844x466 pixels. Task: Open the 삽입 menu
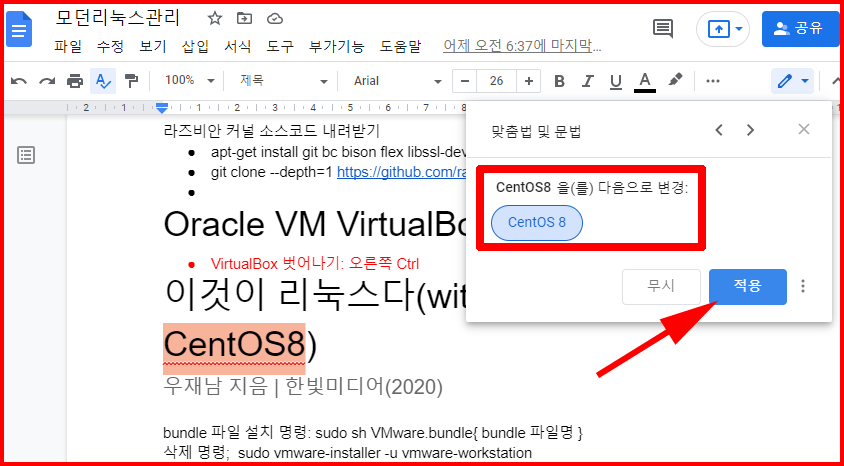click(195, 46)
